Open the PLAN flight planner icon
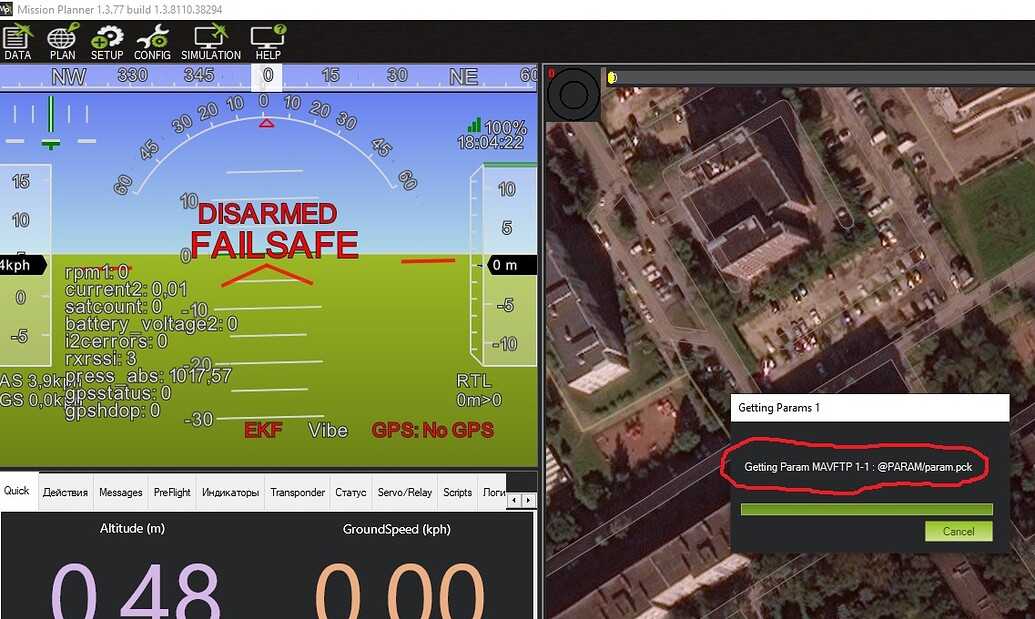Image resolution: width=1035 pixels, height=619 pixels. click(62, 42)
